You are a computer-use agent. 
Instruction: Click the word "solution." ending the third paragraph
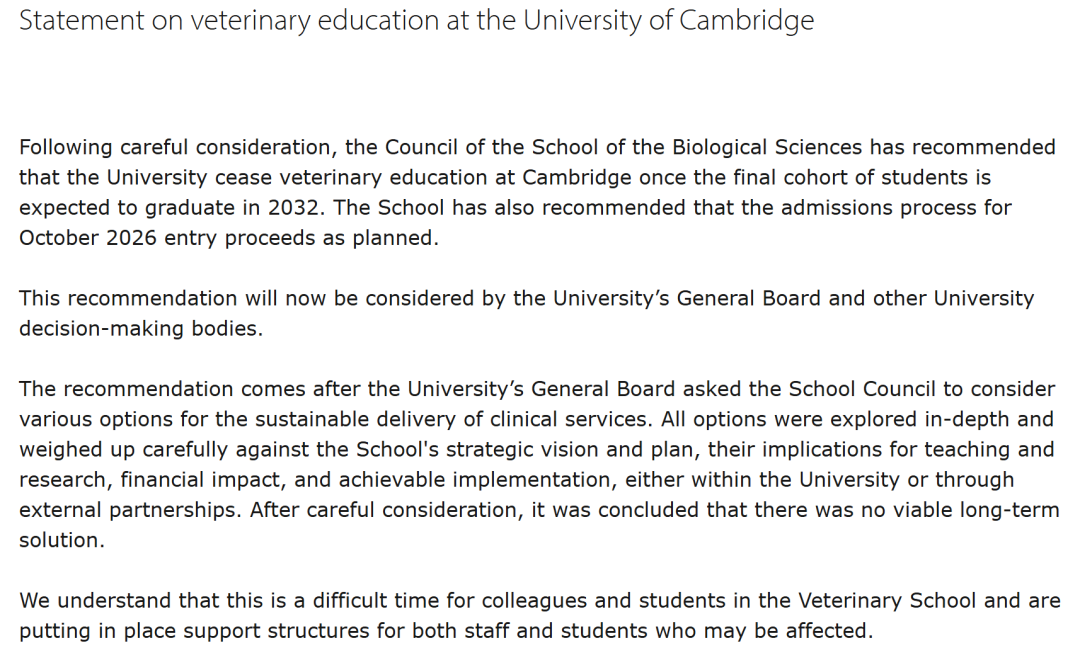[61, 540]
